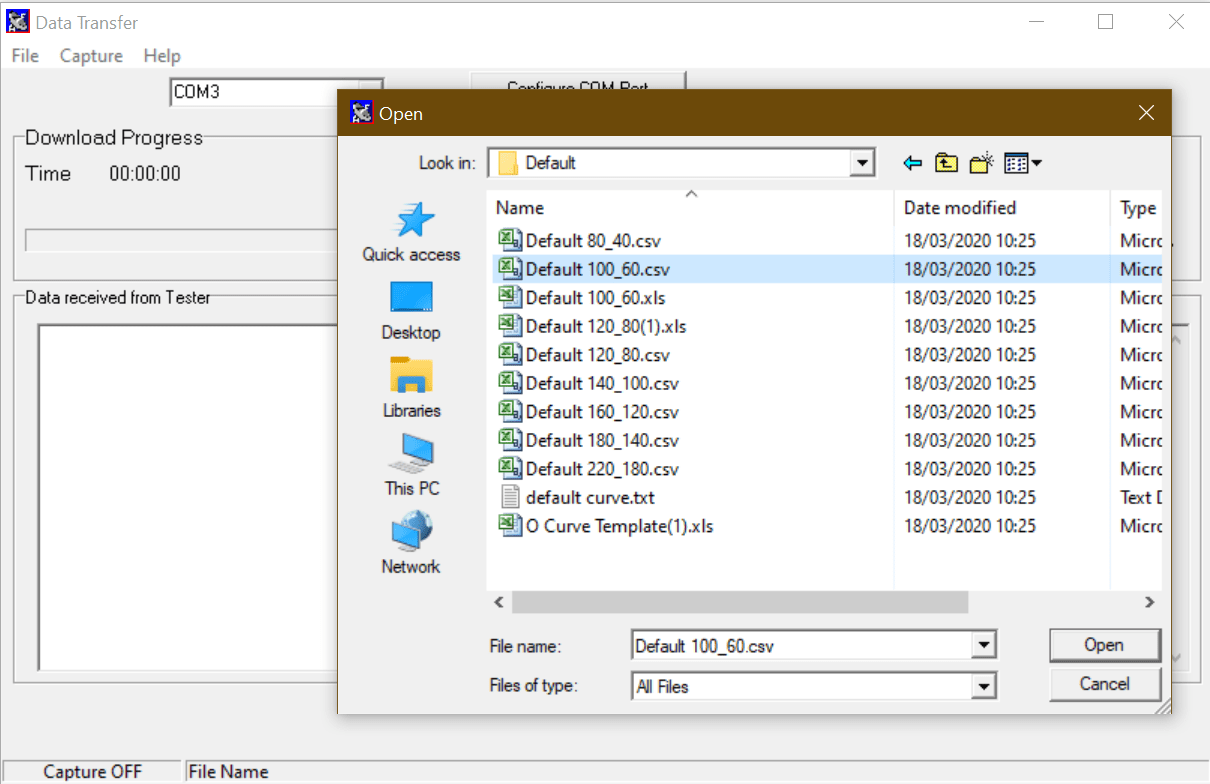Click the Up One Level folder icon
The width and height of the screenshot is (1210, 784).
pos(946,163)
